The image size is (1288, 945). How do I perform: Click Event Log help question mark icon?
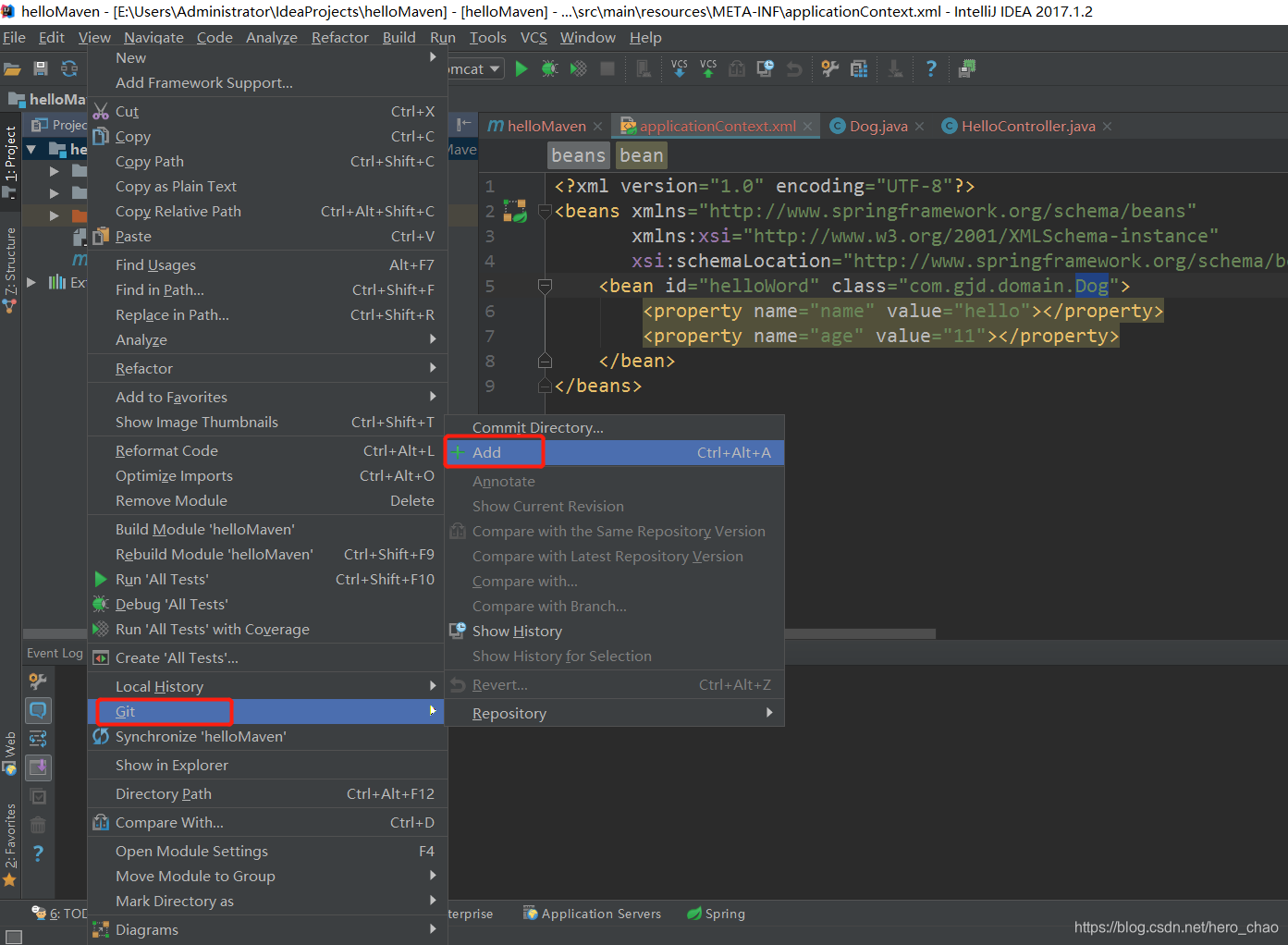point(38,853)
